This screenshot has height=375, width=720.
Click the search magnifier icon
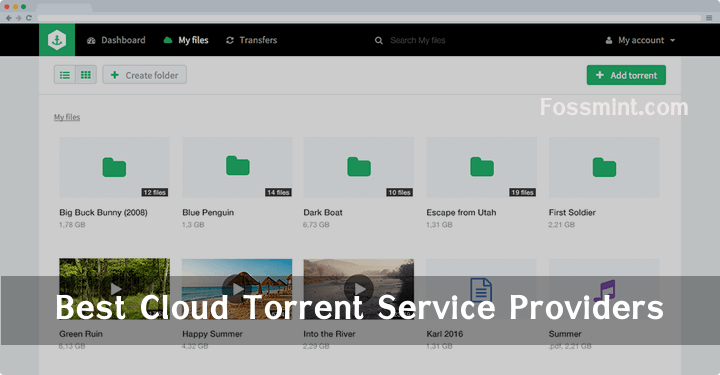coord(378,40)
